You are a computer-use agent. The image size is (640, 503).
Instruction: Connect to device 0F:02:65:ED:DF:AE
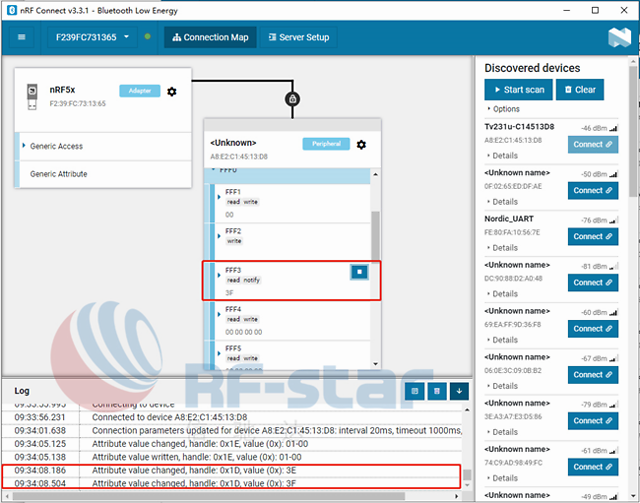(x=593, y=191)
